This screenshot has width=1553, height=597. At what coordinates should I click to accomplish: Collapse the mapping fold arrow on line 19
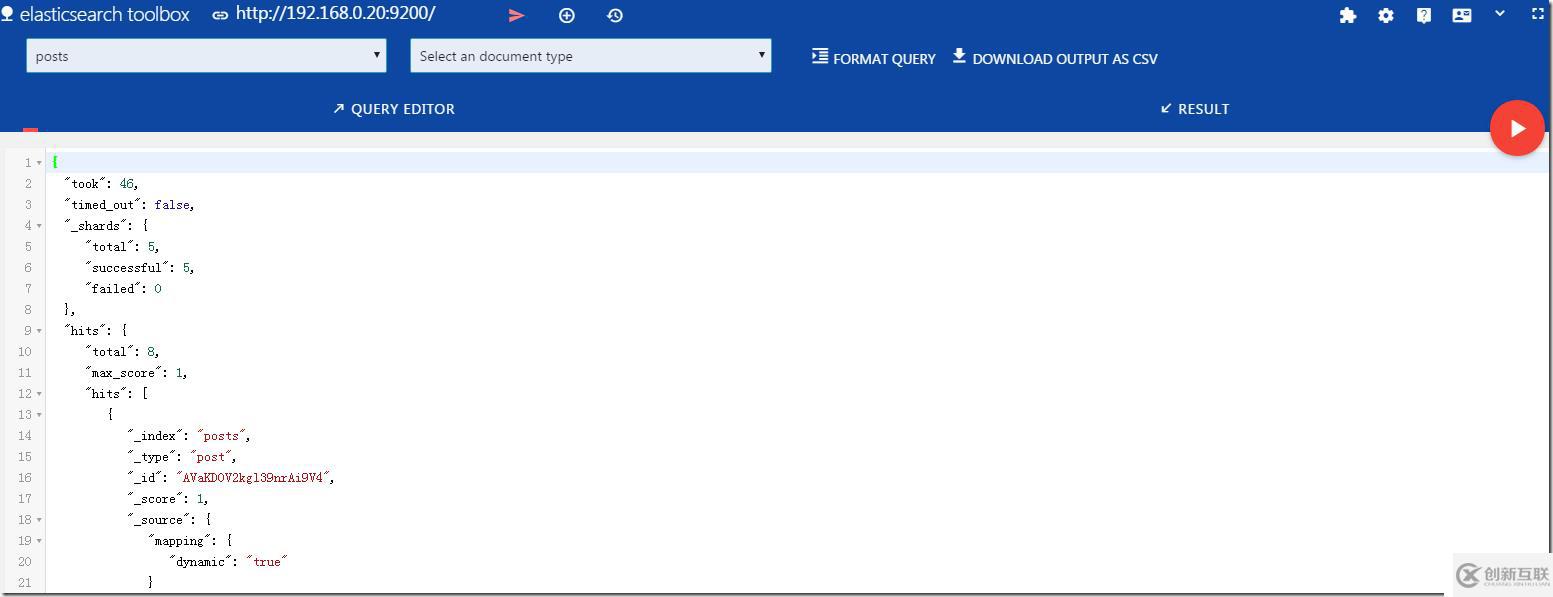click(39, 541)
